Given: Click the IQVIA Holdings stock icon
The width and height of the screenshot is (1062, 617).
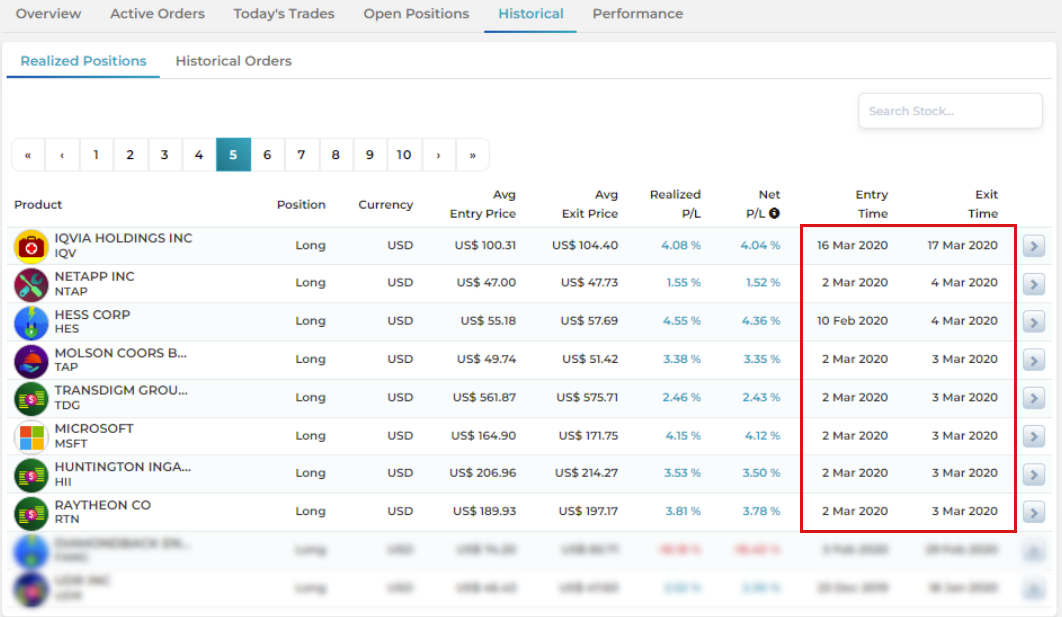Looking at the screenshot, I should click(x=31, y=246).
